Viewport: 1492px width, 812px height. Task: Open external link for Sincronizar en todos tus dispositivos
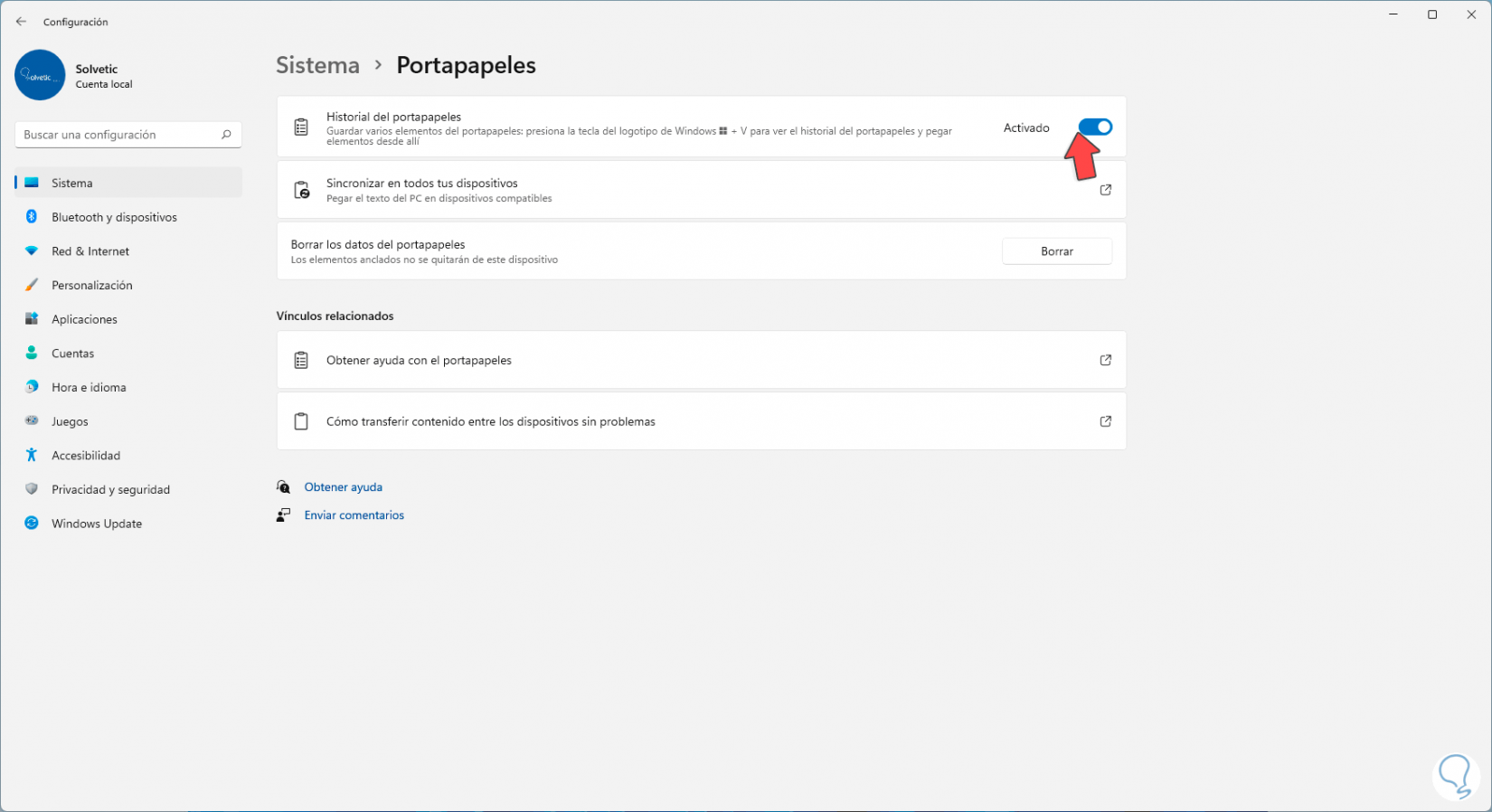(x=1105, y=190)
